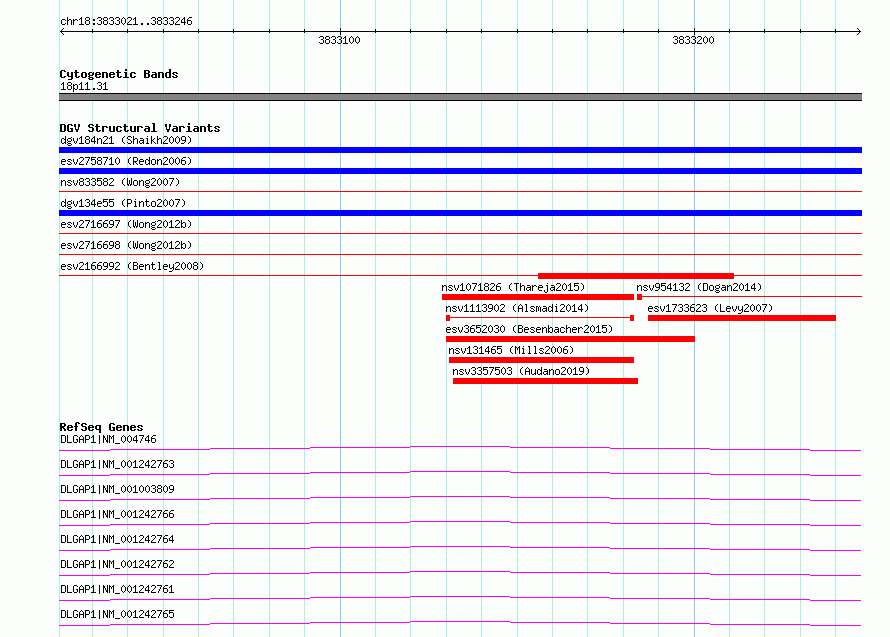Click the dgv184n21 (Shaikh2009) variant label
Screen dimensions: 890x637
(126, 140)
